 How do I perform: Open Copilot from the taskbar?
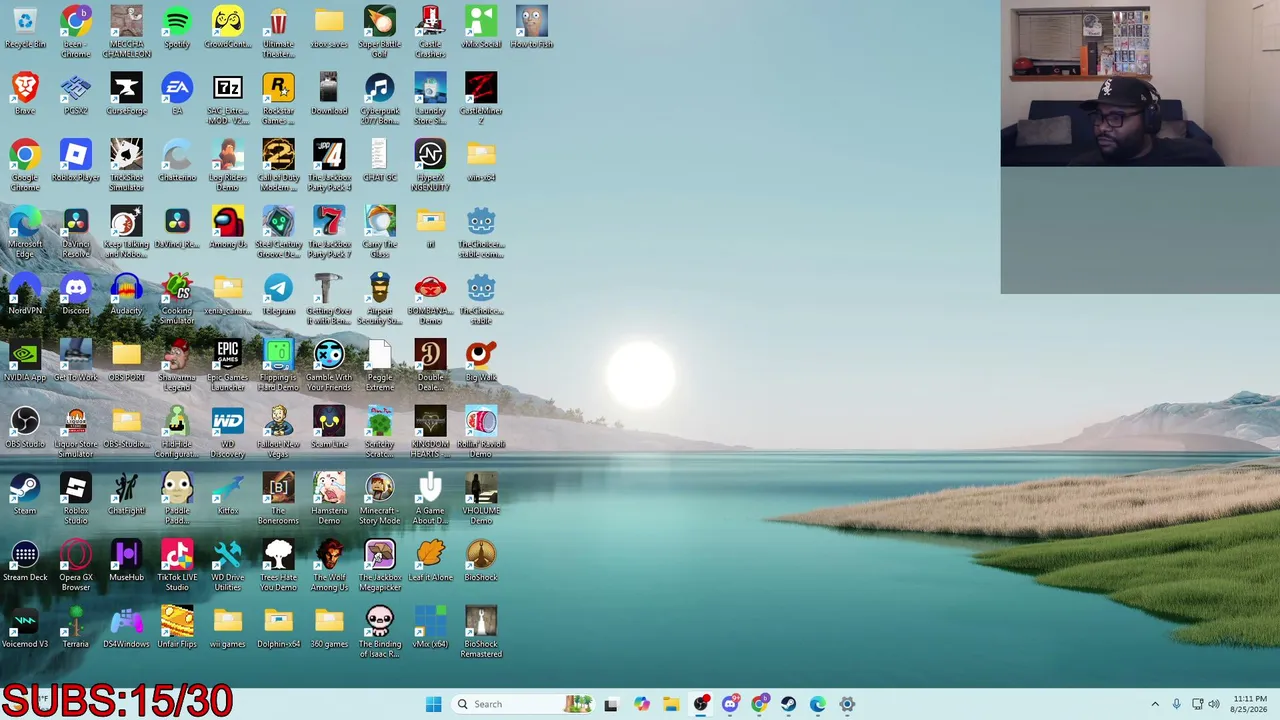pos(642,704)
